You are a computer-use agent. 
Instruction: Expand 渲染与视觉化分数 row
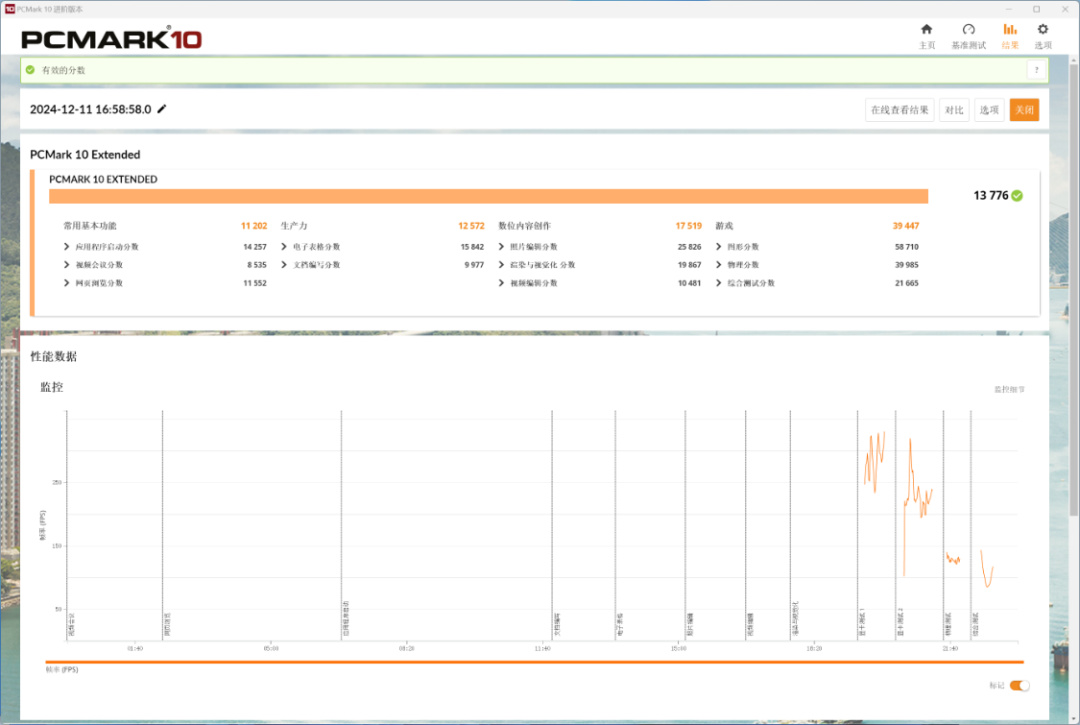click(x=501, y=264)
